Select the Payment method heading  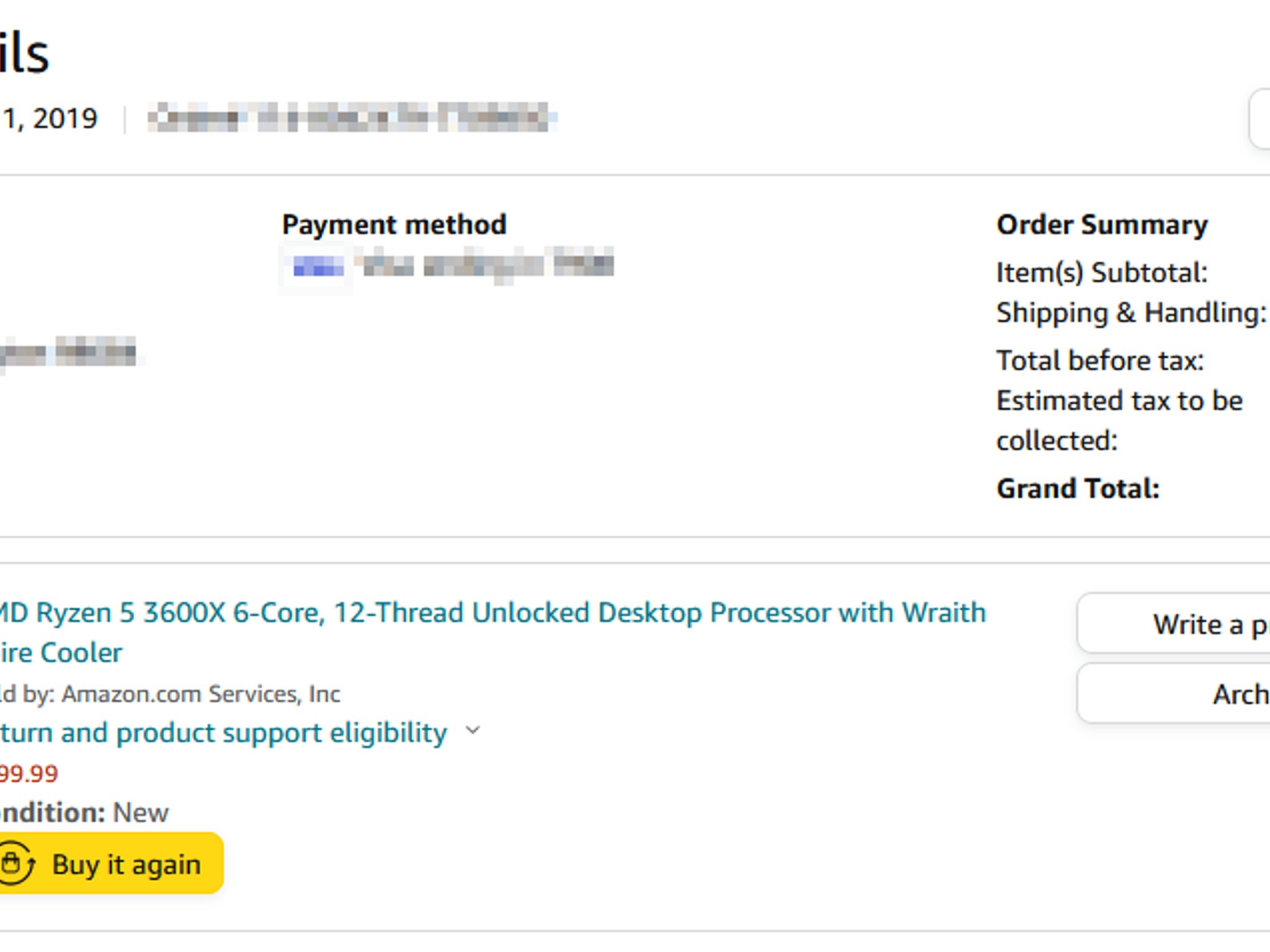coord(394,224)
